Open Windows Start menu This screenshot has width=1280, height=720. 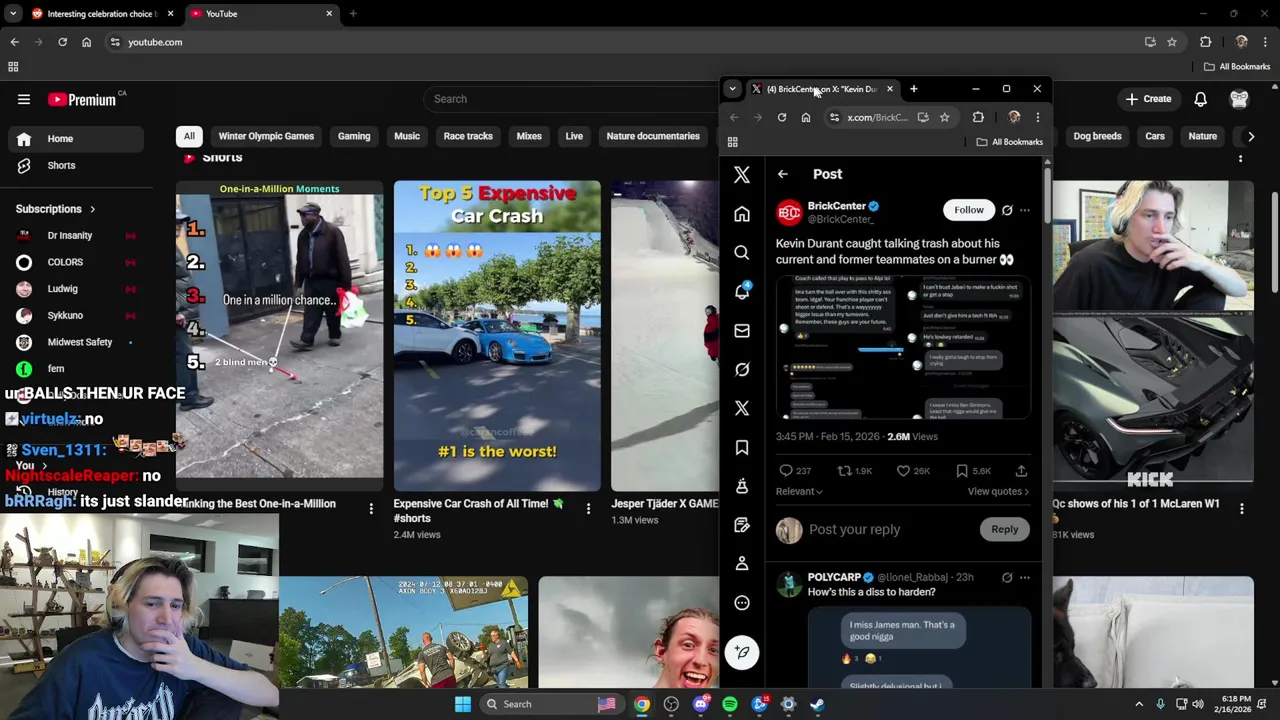[x=462, y=704]
